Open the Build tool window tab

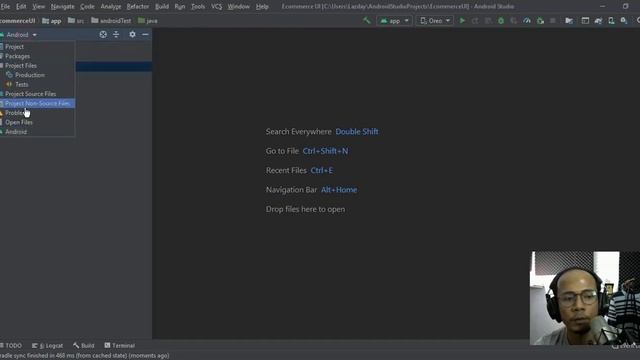pos(84,346)
